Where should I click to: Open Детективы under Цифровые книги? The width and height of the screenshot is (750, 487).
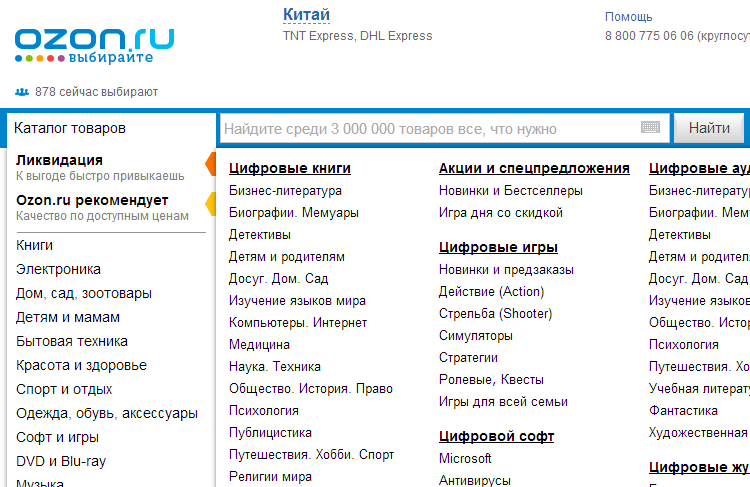click(x=260, y=234)
